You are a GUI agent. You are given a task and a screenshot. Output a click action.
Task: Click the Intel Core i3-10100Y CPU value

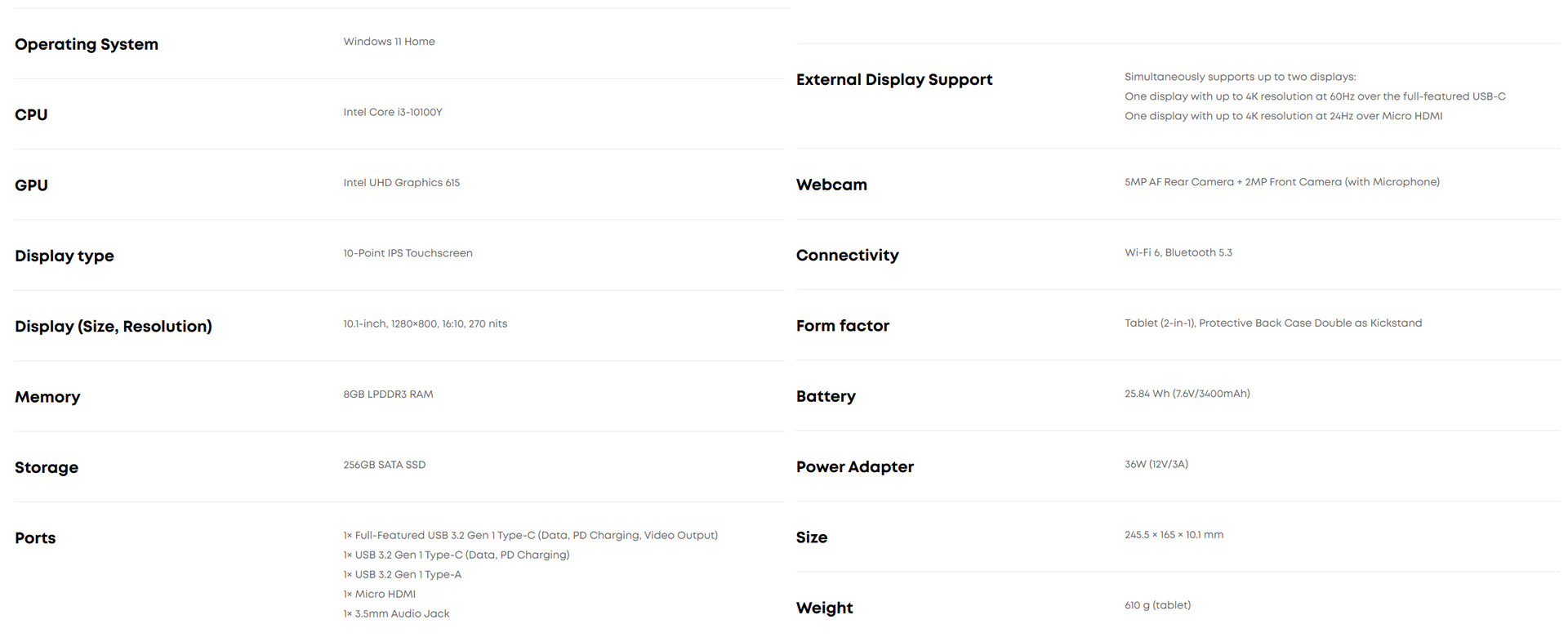pos(393,112)
